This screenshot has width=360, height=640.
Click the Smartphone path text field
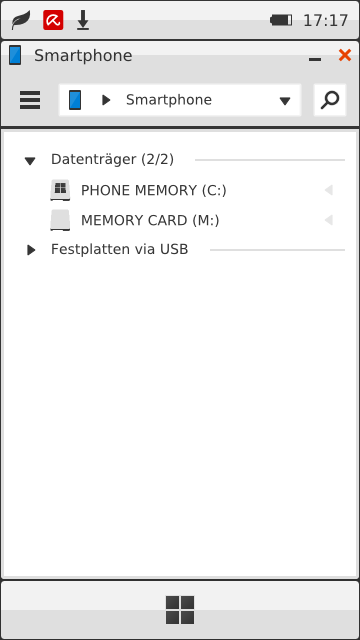180,100
